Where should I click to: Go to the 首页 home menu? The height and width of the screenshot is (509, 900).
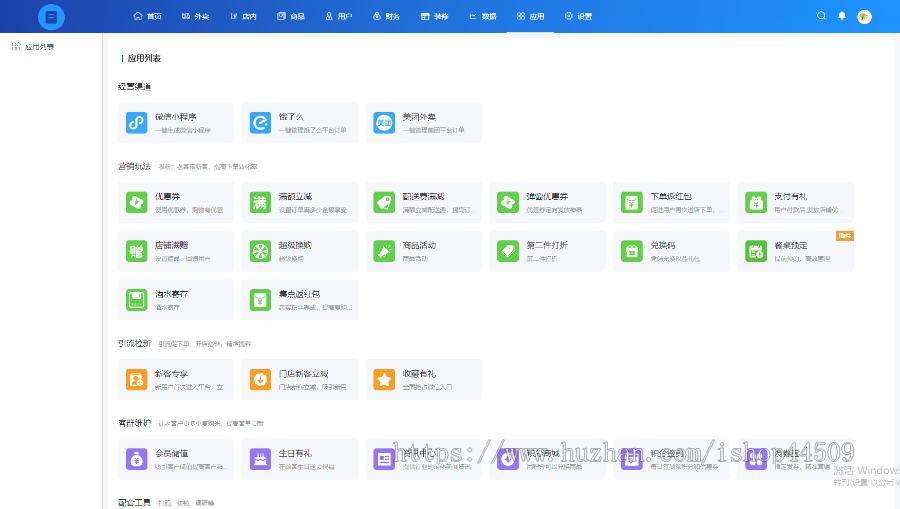(x=148, y=17)
